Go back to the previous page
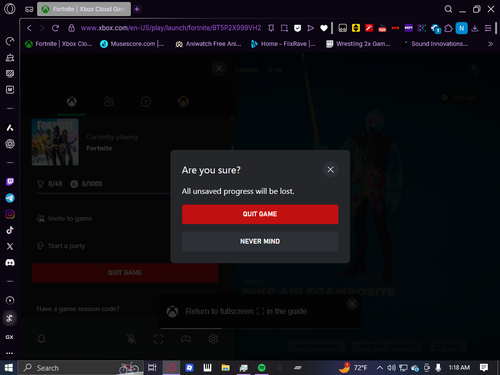This screenshot has height=375, width=500. [29, 28]
